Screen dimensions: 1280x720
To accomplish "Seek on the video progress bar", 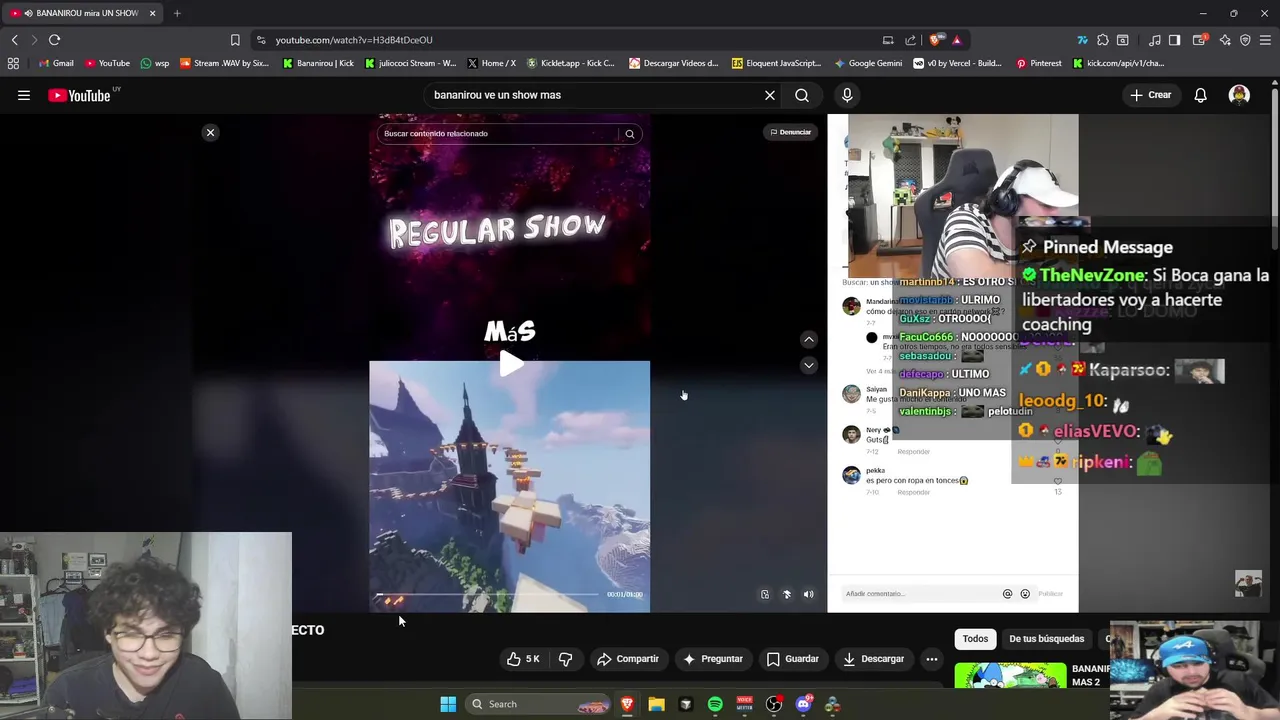I will click(490, 594).
